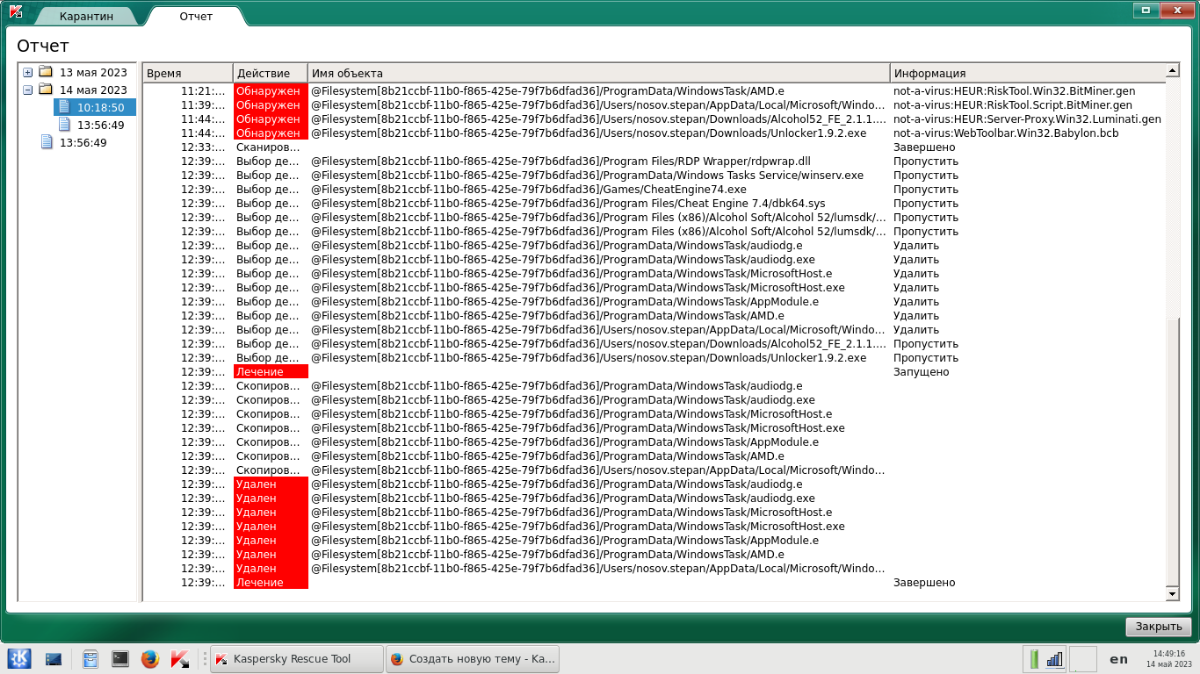This screenshot has width=1200, height=674.
Task: Launch Firefox from the taskbar quick launch
Action: pyautogui.click(x=150, y=659)
